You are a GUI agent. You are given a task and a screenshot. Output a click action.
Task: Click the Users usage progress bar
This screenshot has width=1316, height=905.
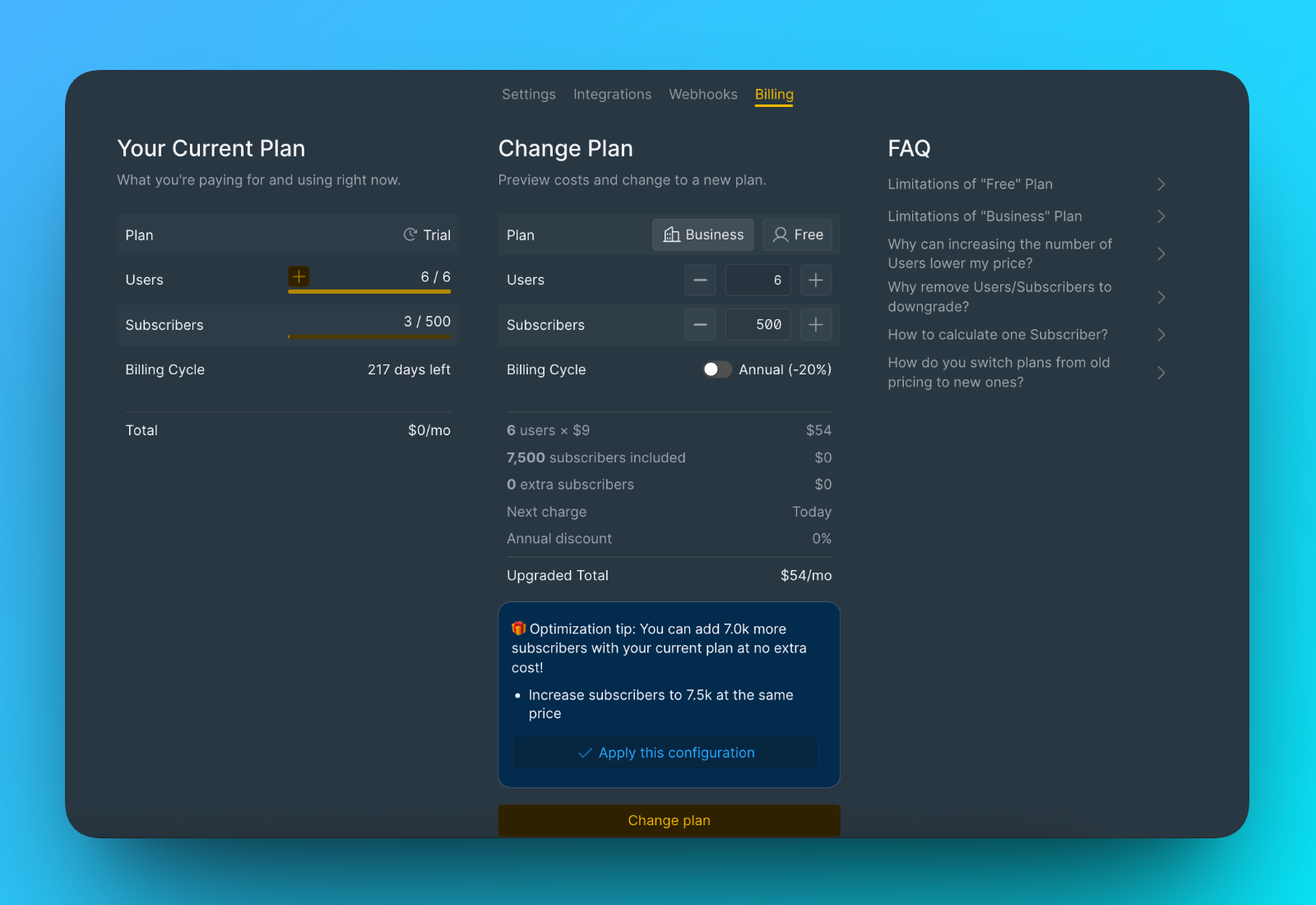point(369,291)
